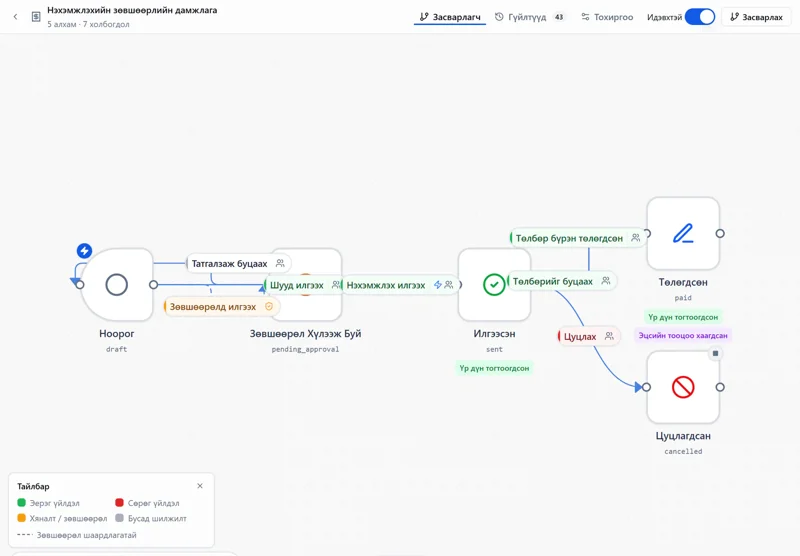Click the back arrow in the header

pos(15,17)
